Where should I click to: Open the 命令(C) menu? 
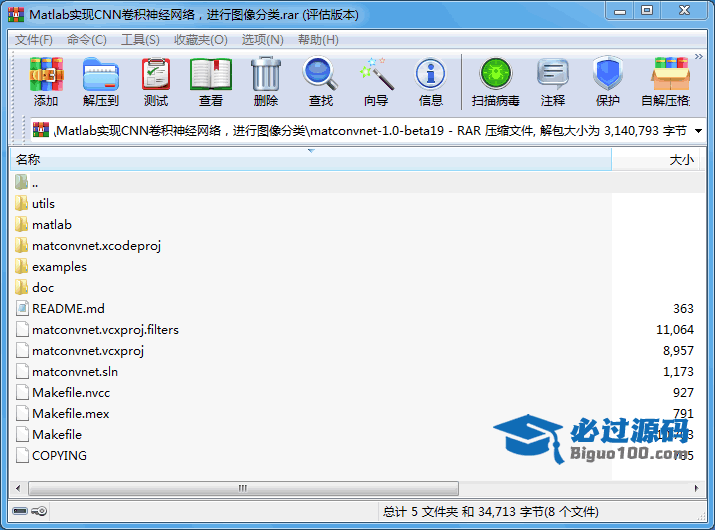coord(87,40)
